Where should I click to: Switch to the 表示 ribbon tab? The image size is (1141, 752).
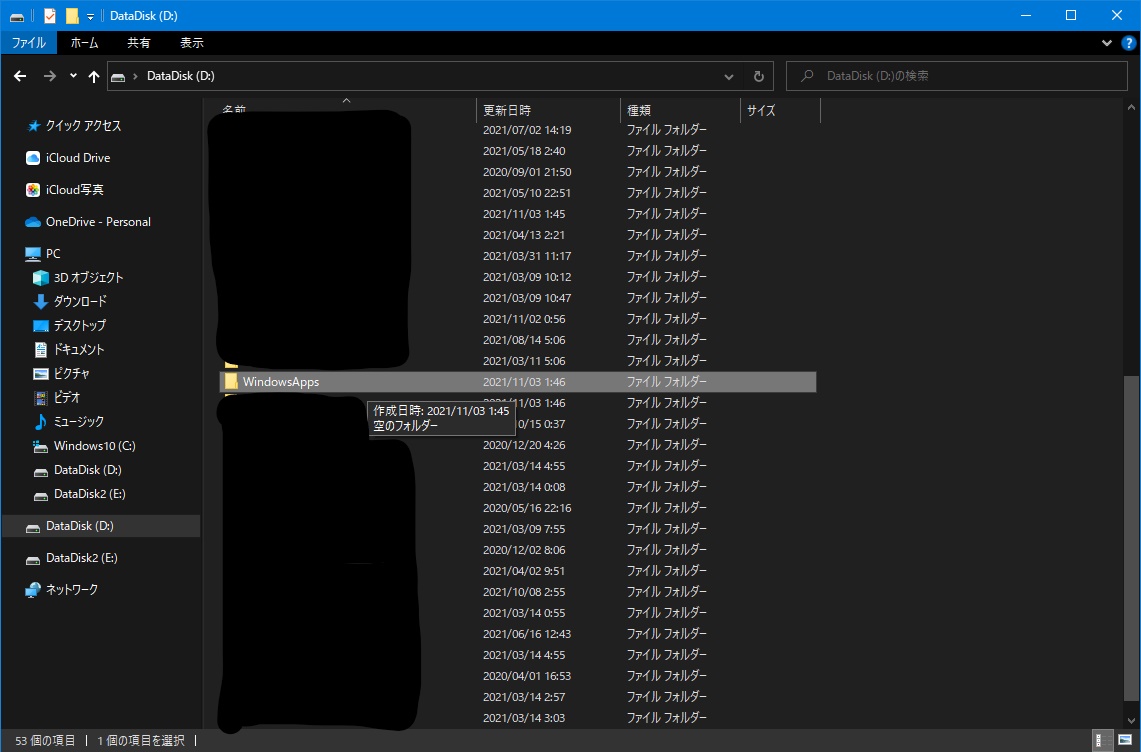tap(191, 43)
